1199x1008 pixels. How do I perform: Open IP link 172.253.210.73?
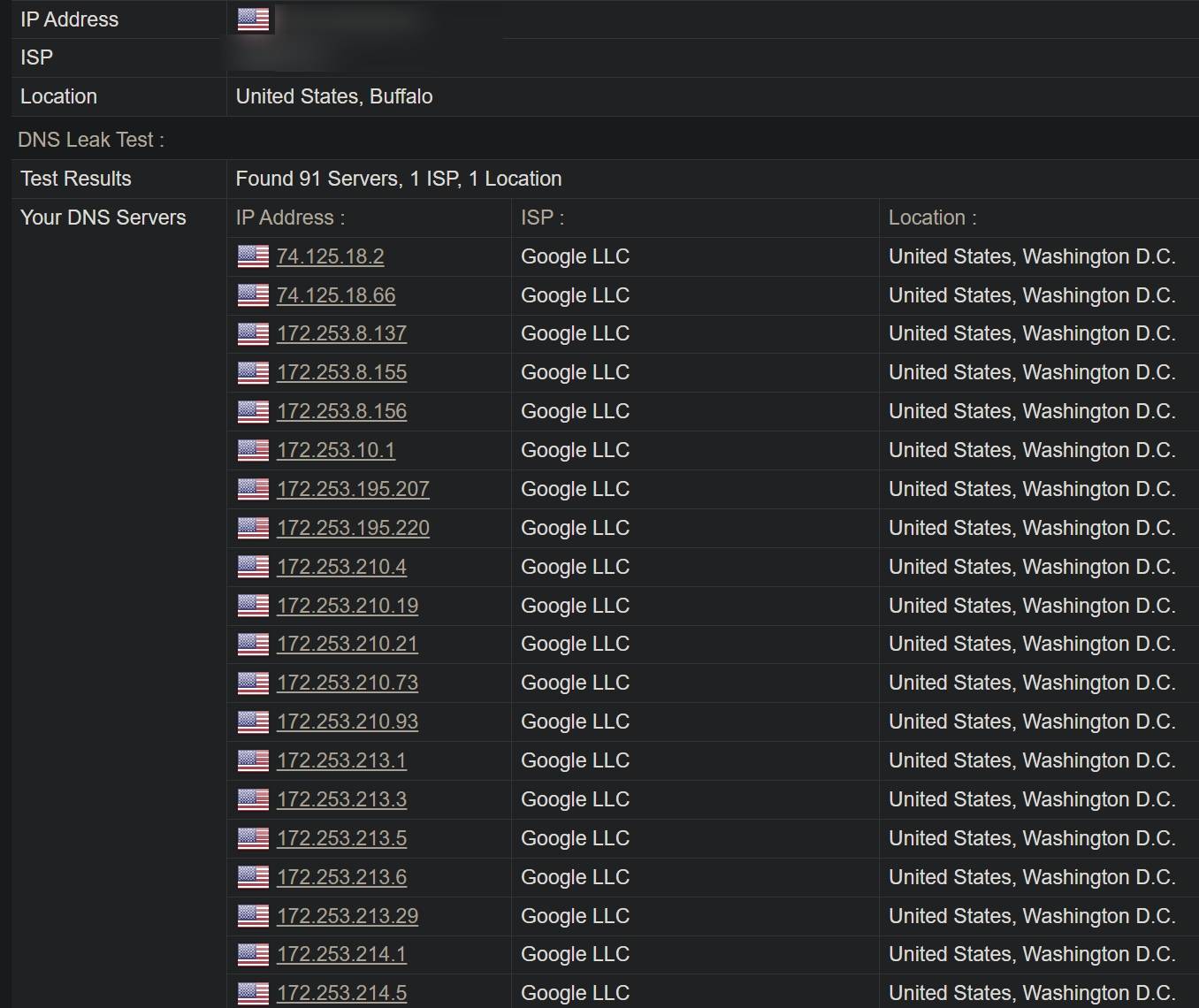347,683
